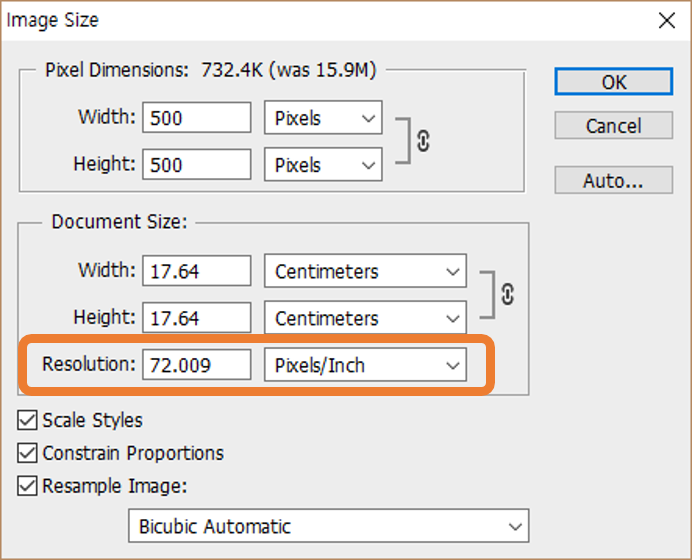Expand document Width Centimeters dropdown
The image size is (692, 560).
tap(365, 271)
